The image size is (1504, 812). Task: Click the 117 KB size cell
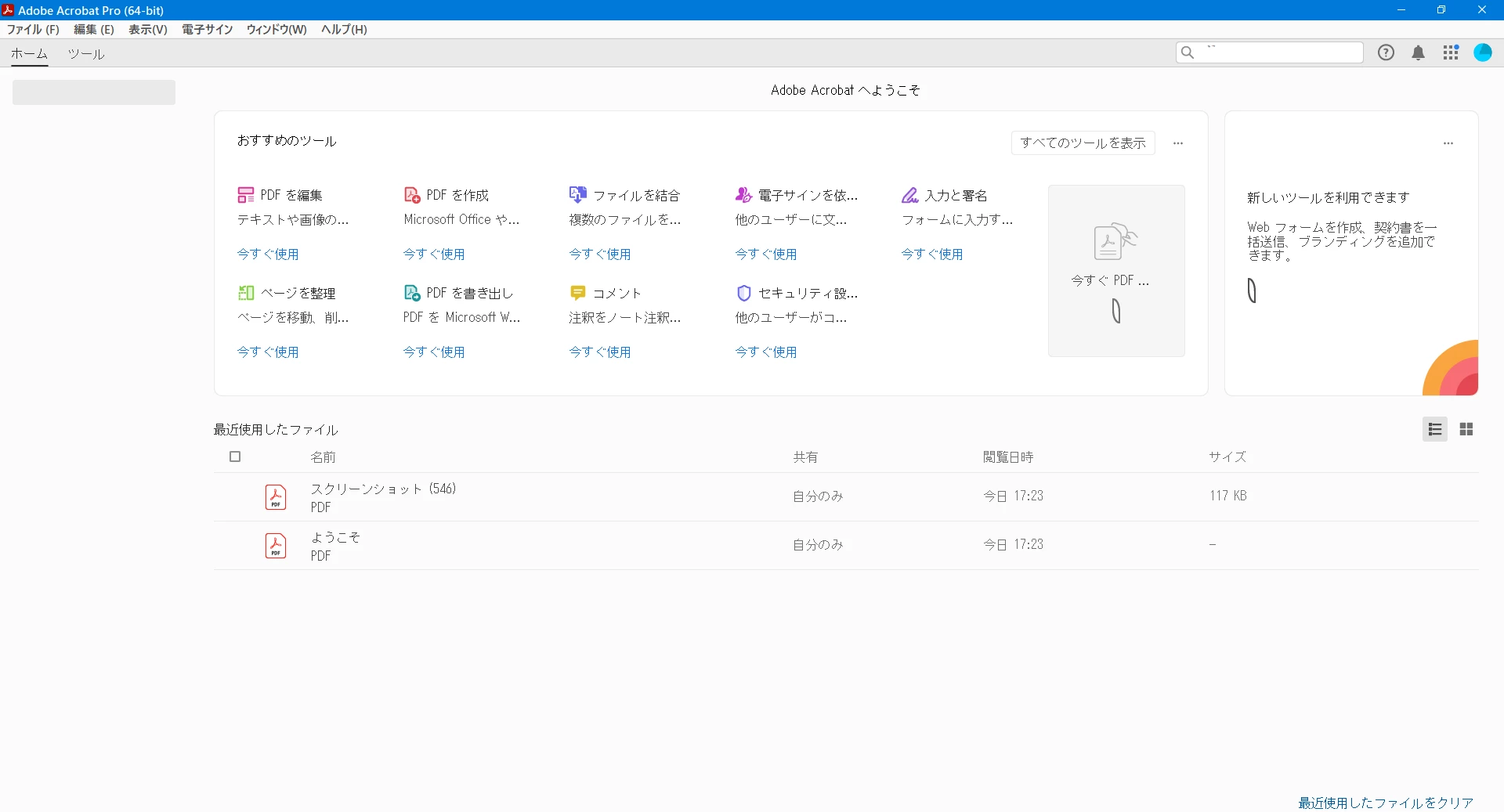1228,496
